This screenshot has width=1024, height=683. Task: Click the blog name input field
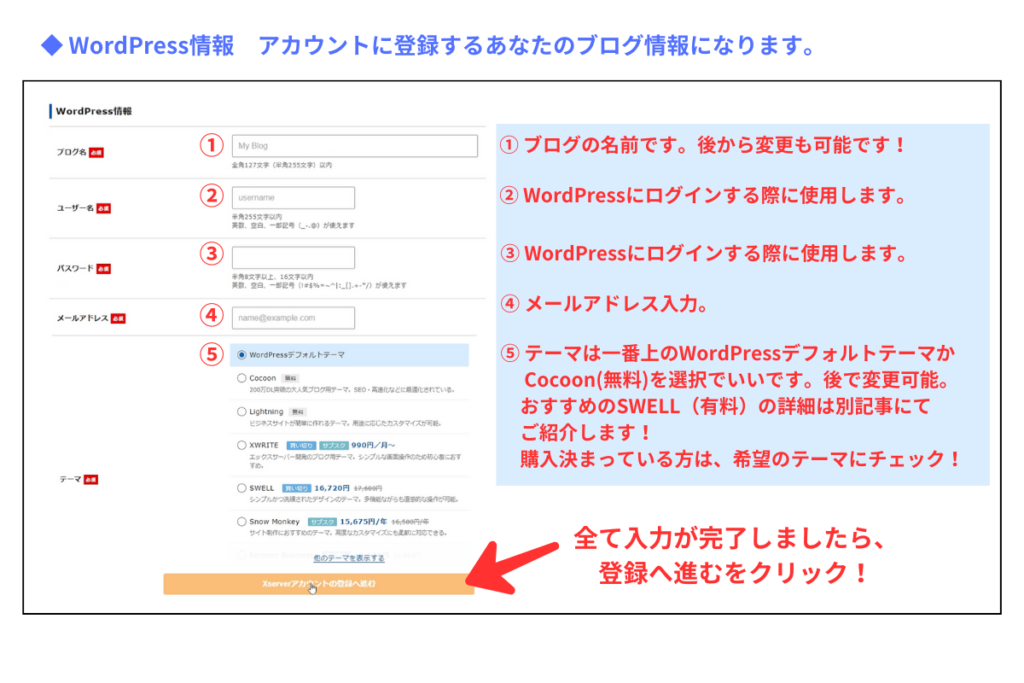pos(355,146)
